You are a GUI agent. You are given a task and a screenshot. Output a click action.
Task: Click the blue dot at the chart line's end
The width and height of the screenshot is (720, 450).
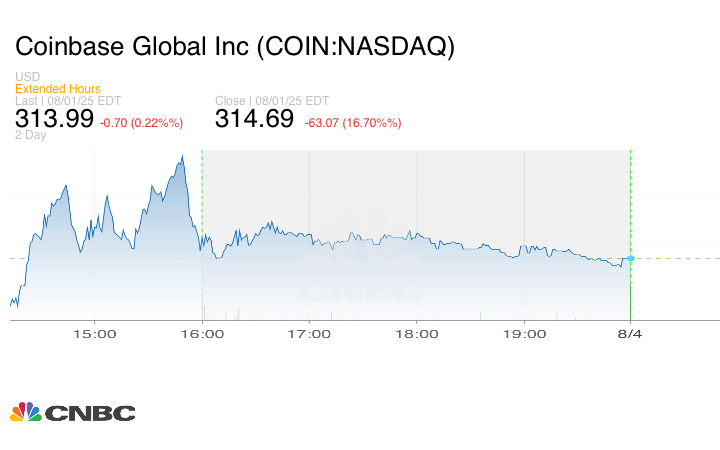630,258
